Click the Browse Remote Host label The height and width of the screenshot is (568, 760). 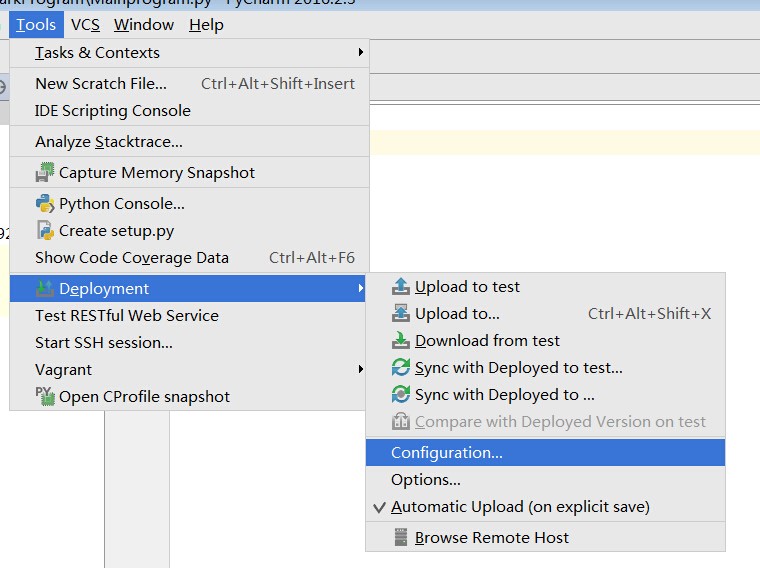pyautogui.click(x=491, y=537)
